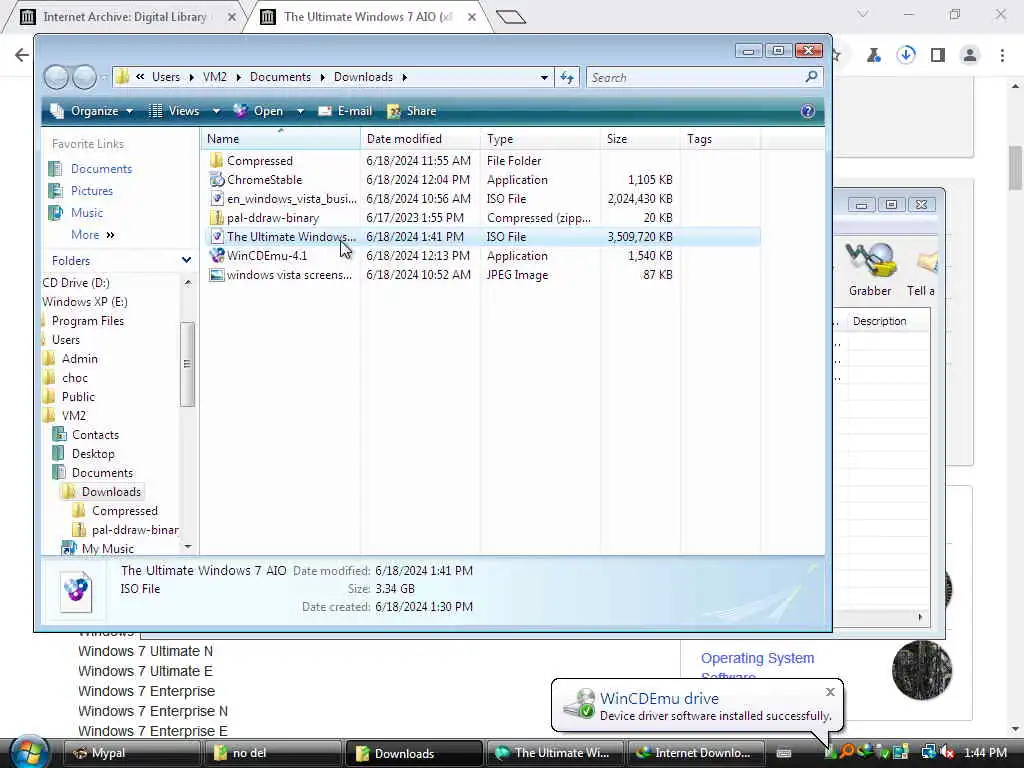The width and height of the screenshot is (1024, 768).
Task: Select the ChromeStable application icon
Action: point(217,180)
